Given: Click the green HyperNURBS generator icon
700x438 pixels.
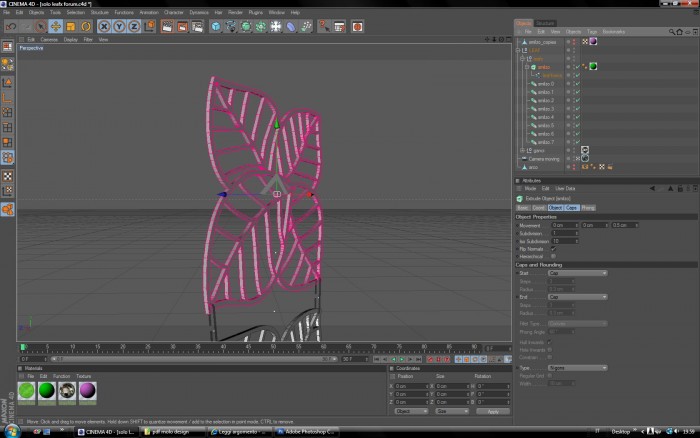Looking at the screenshot, I should (x=246, y=26).
